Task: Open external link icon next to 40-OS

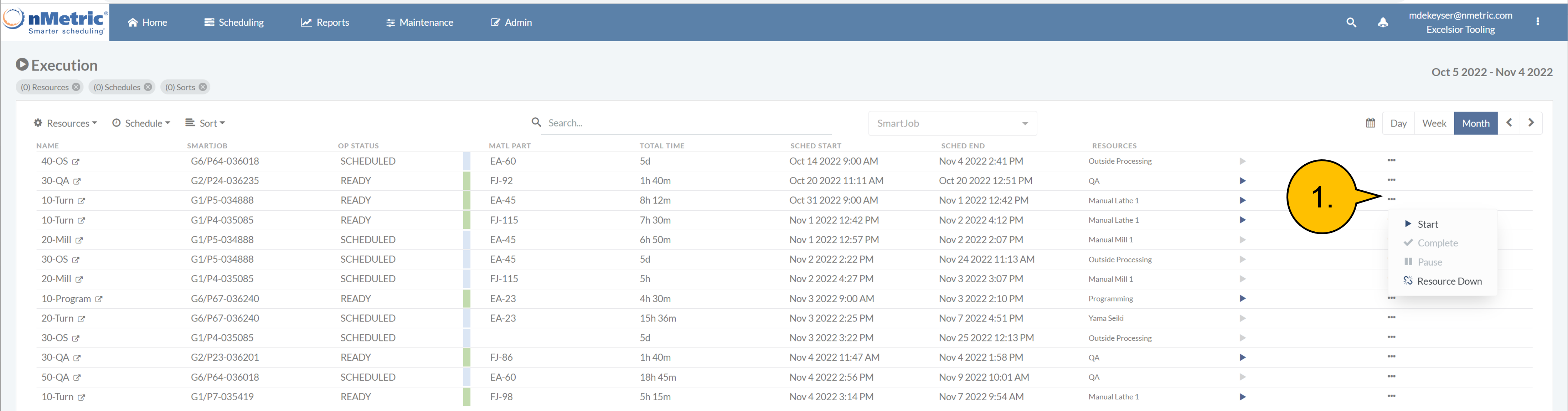Action: coord(76,162)
